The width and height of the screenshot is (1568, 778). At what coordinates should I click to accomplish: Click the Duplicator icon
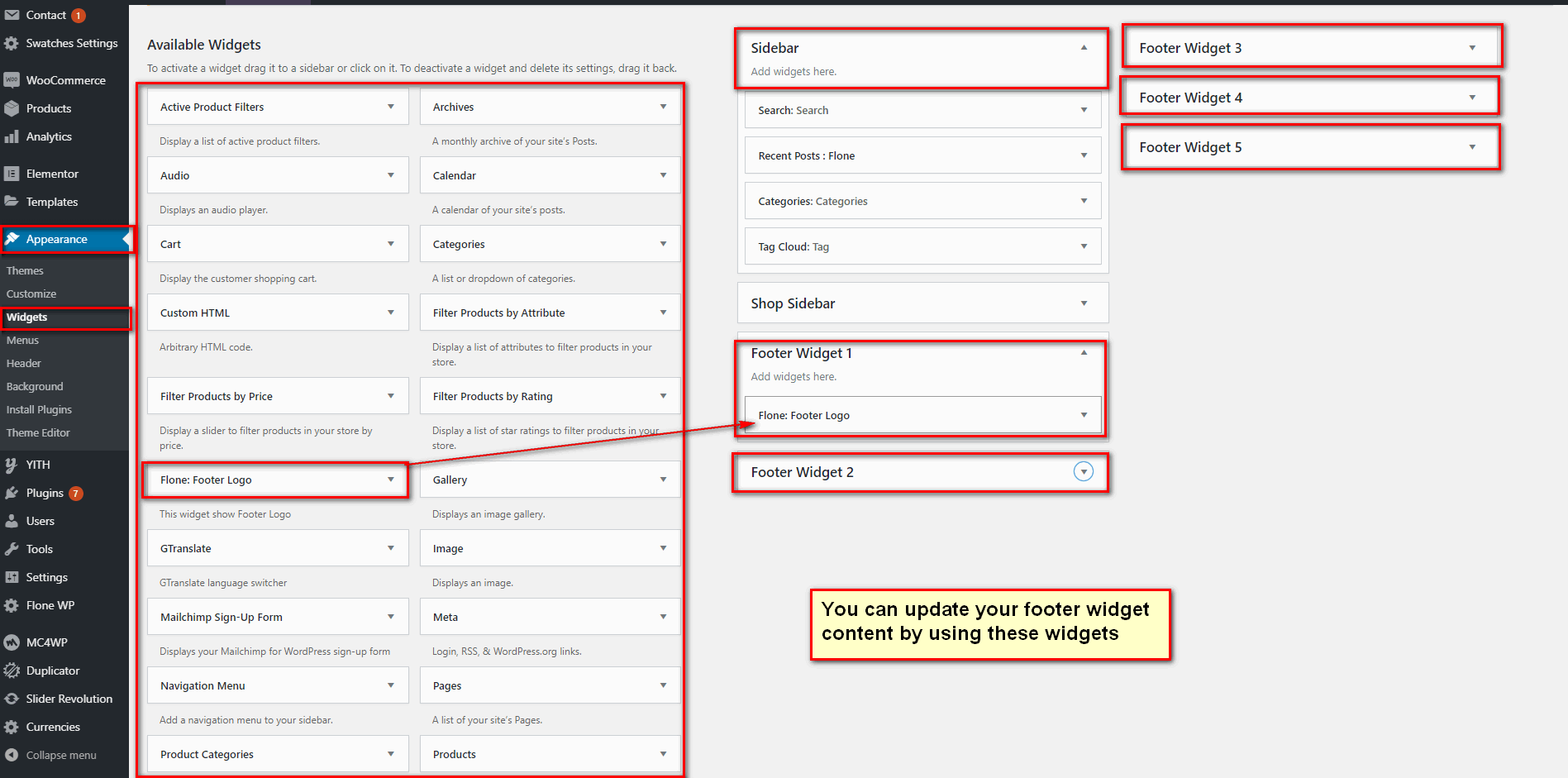click(12, 671)
